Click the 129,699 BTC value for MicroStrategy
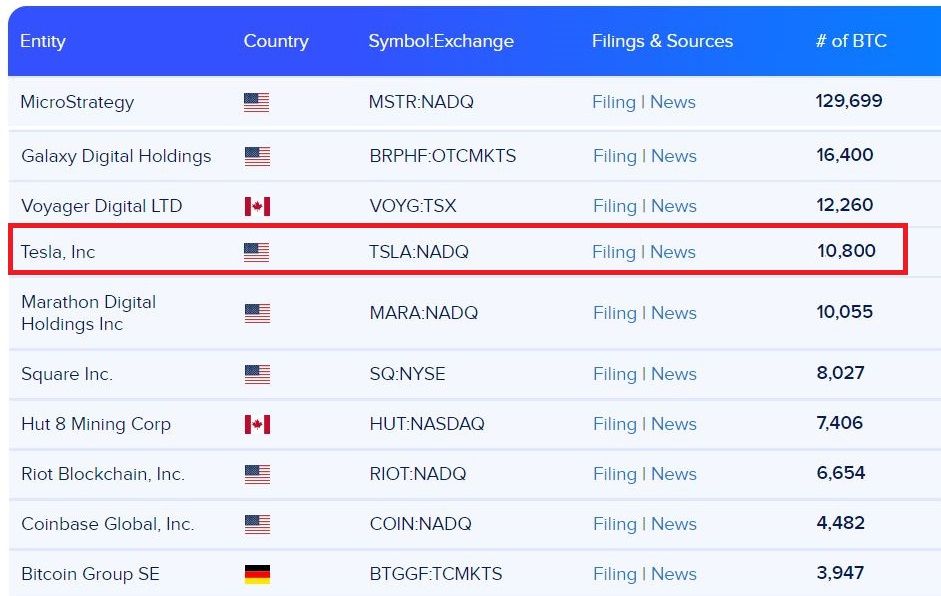This screenshot has width=941, height=596. coord(849,101)
